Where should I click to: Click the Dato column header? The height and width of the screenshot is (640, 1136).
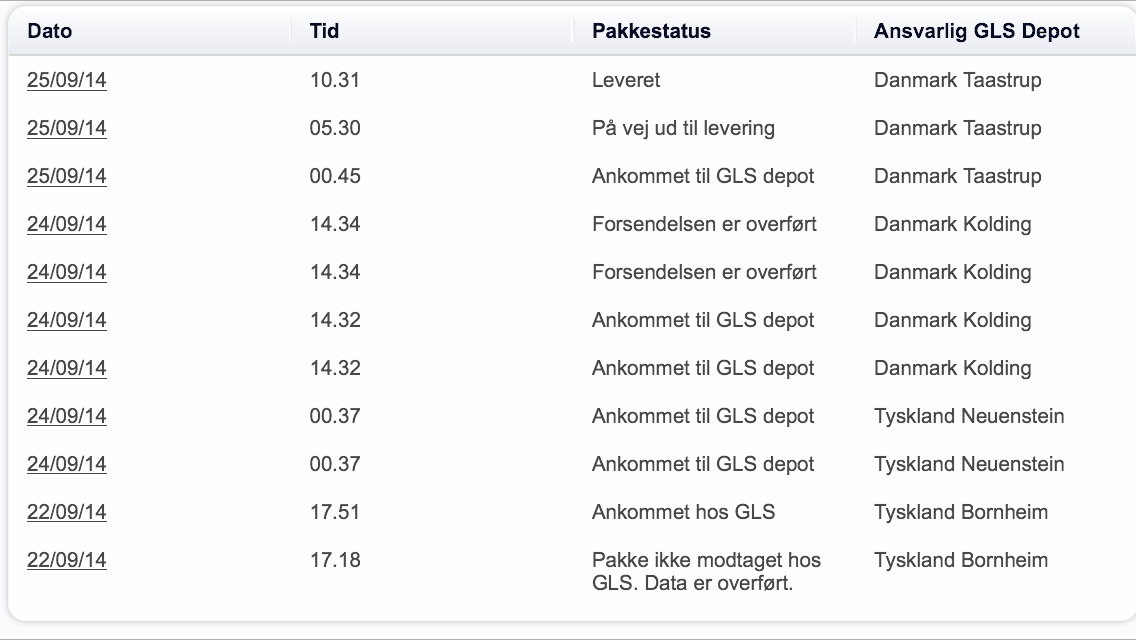coord(50,31)
